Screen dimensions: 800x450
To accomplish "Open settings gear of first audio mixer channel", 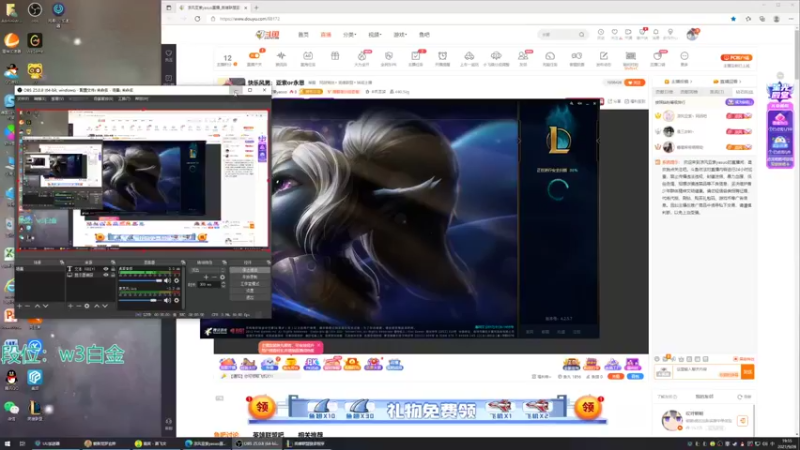I will pos(177,281).
